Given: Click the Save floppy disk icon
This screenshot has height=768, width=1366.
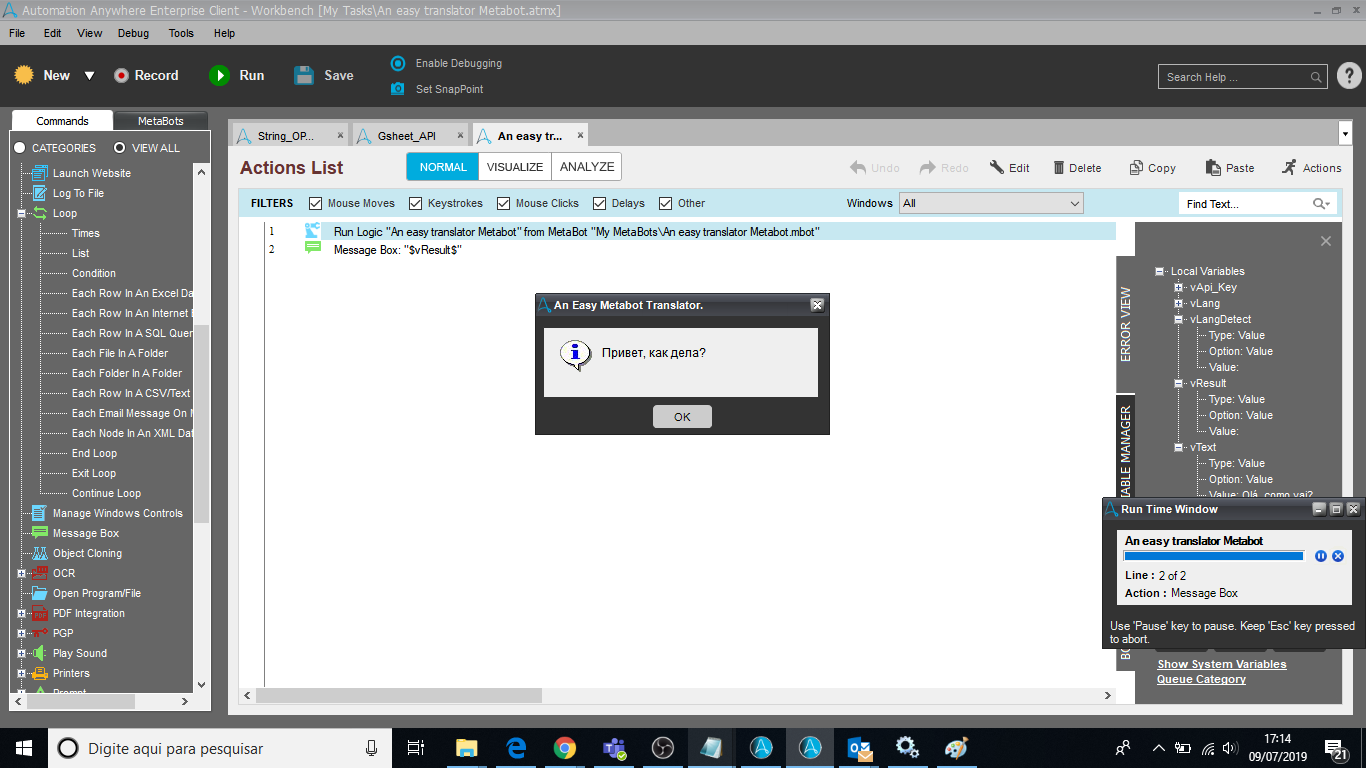Looking at the screenshot, I should (304, 75).
